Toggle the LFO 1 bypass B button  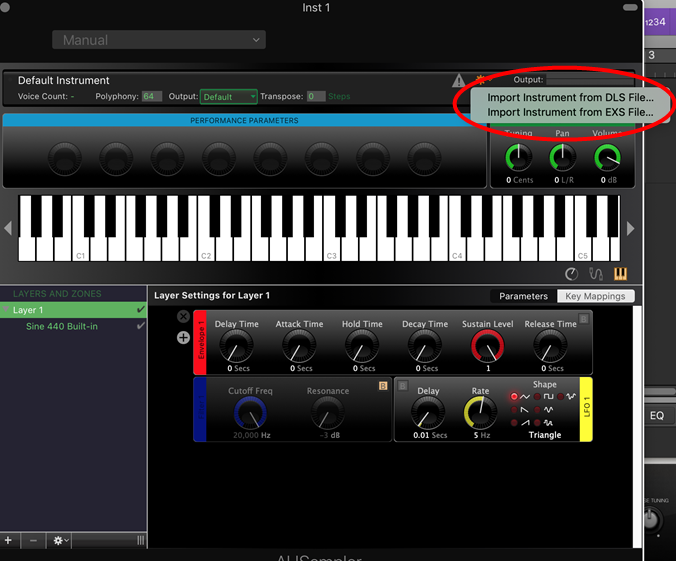[403, 385]
